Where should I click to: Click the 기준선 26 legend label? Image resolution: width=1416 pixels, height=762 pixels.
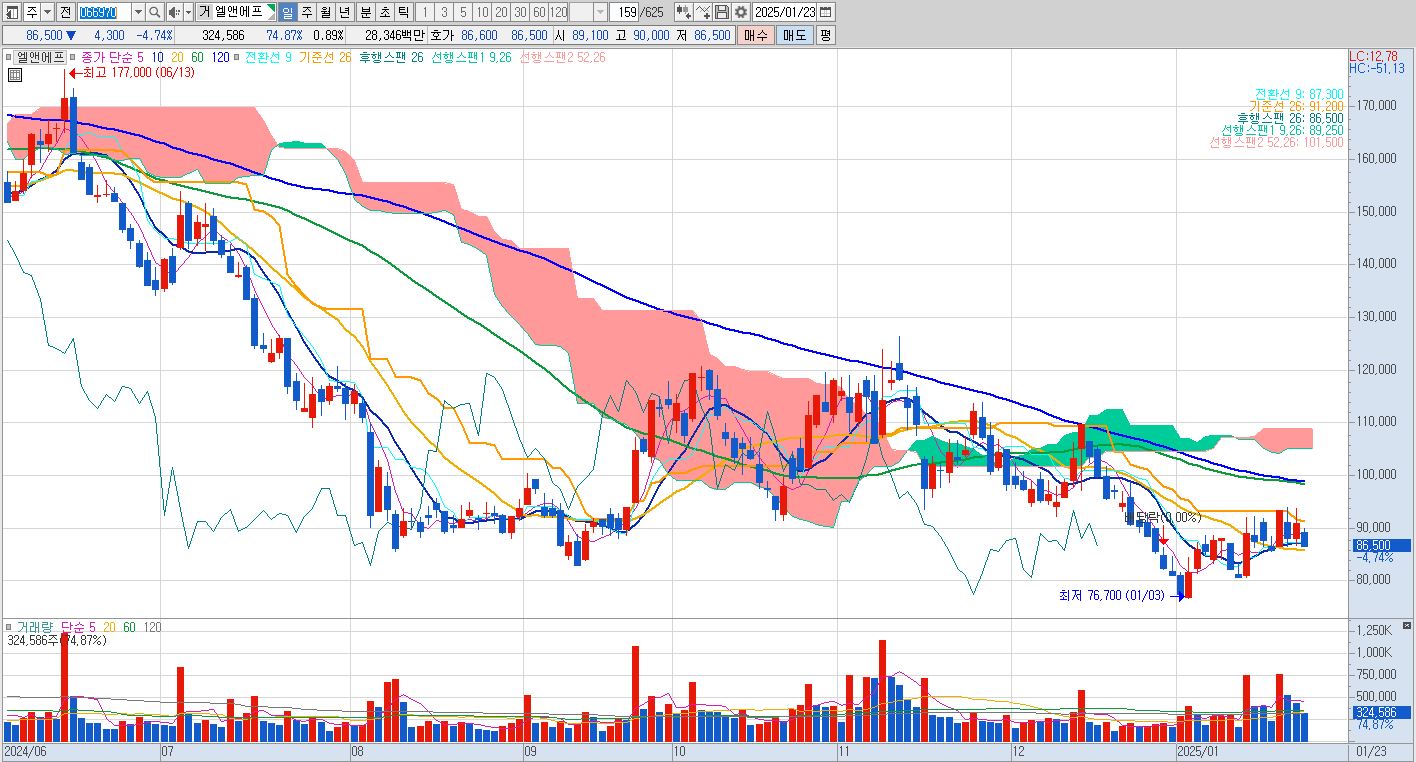tap(325, 57)
